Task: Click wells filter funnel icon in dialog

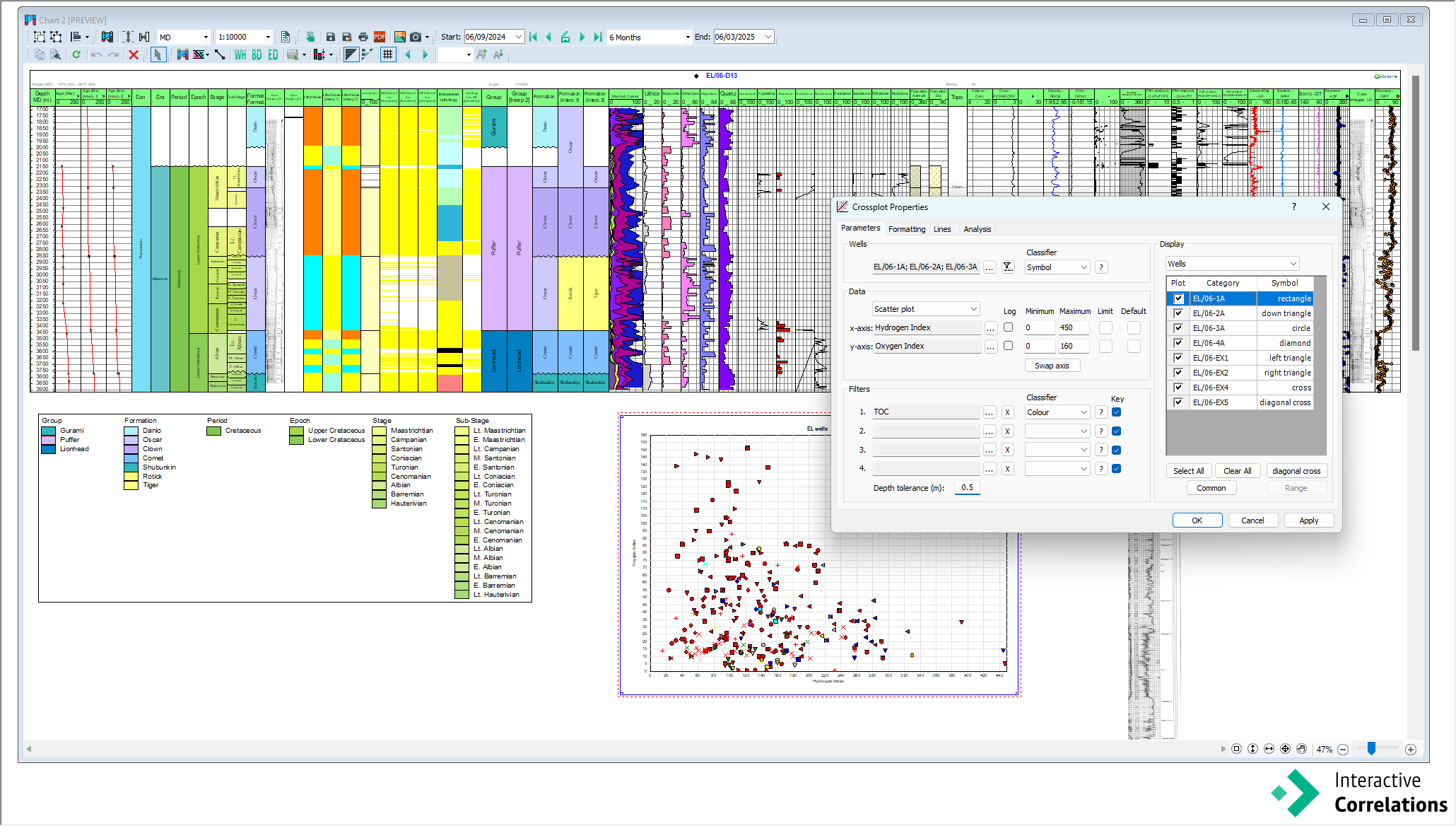Action: (1008, 267)
